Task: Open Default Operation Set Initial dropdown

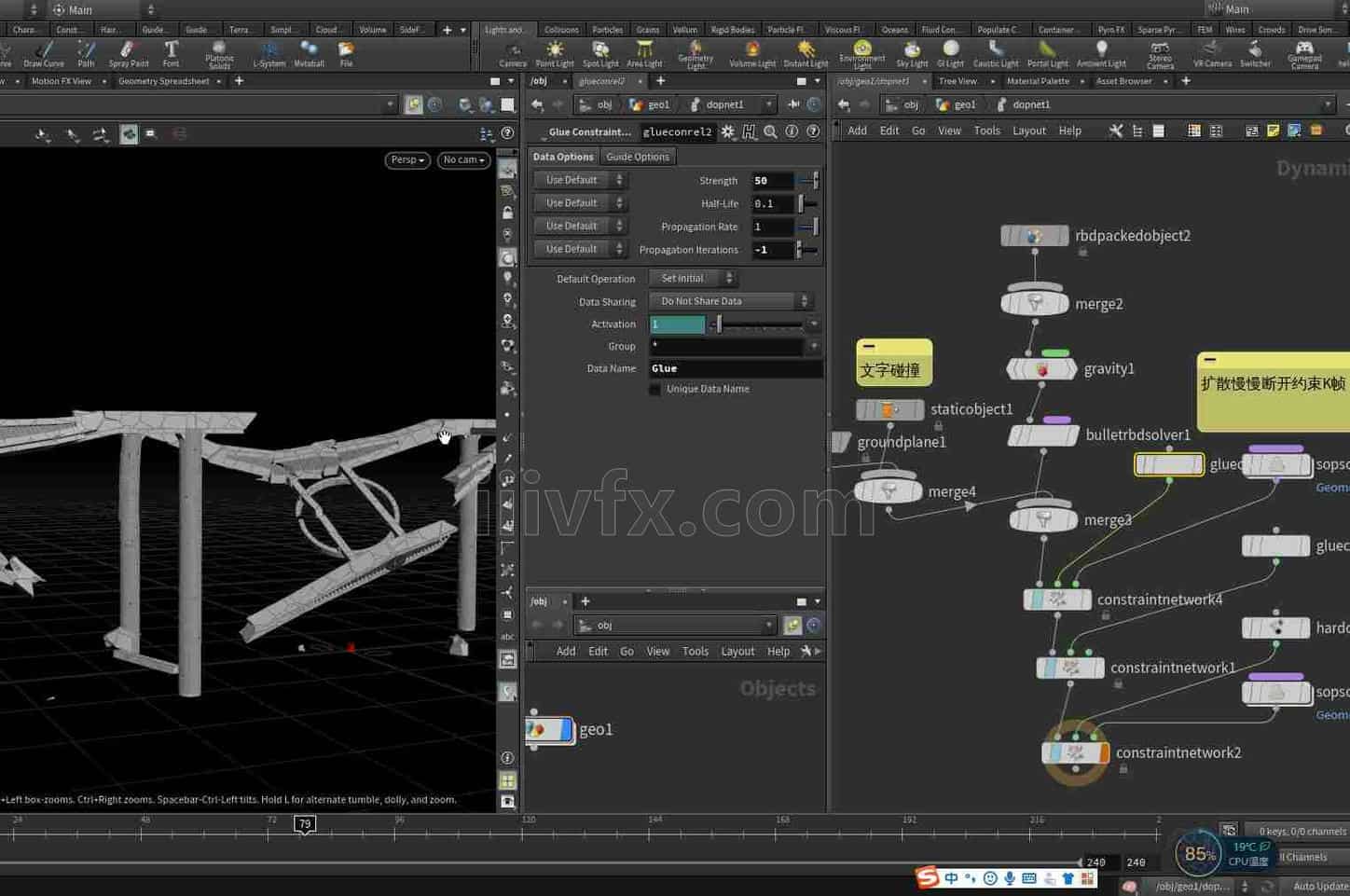Action: (x=693, y=278)
